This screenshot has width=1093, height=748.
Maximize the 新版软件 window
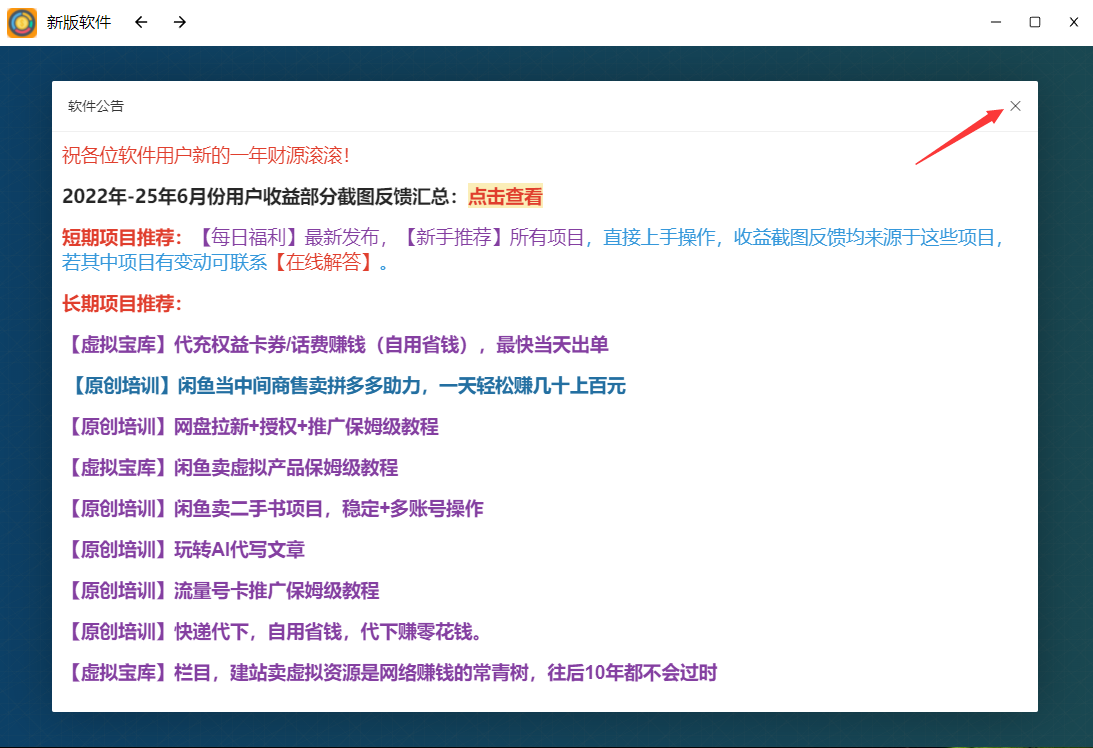(1034, 22)
